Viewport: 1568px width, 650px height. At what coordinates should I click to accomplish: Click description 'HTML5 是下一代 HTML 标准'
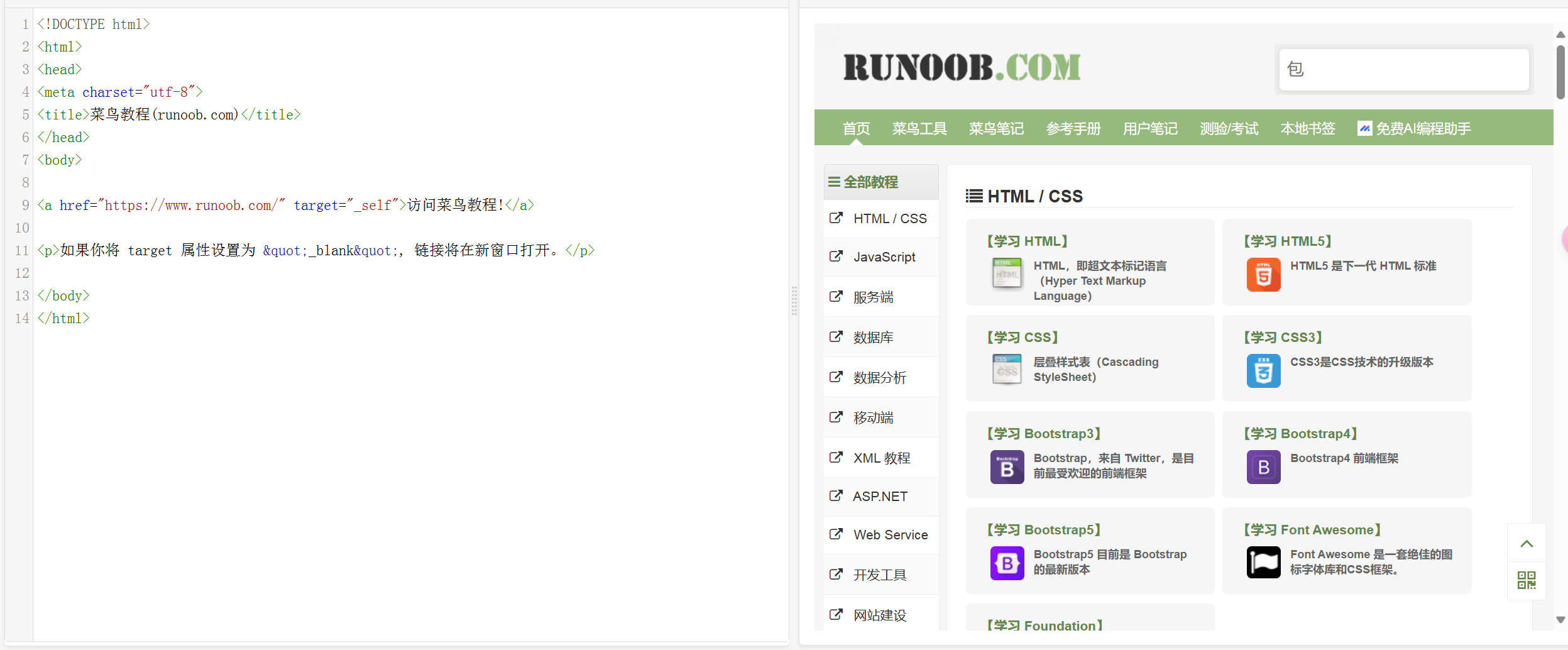[x=1363, y=266]
